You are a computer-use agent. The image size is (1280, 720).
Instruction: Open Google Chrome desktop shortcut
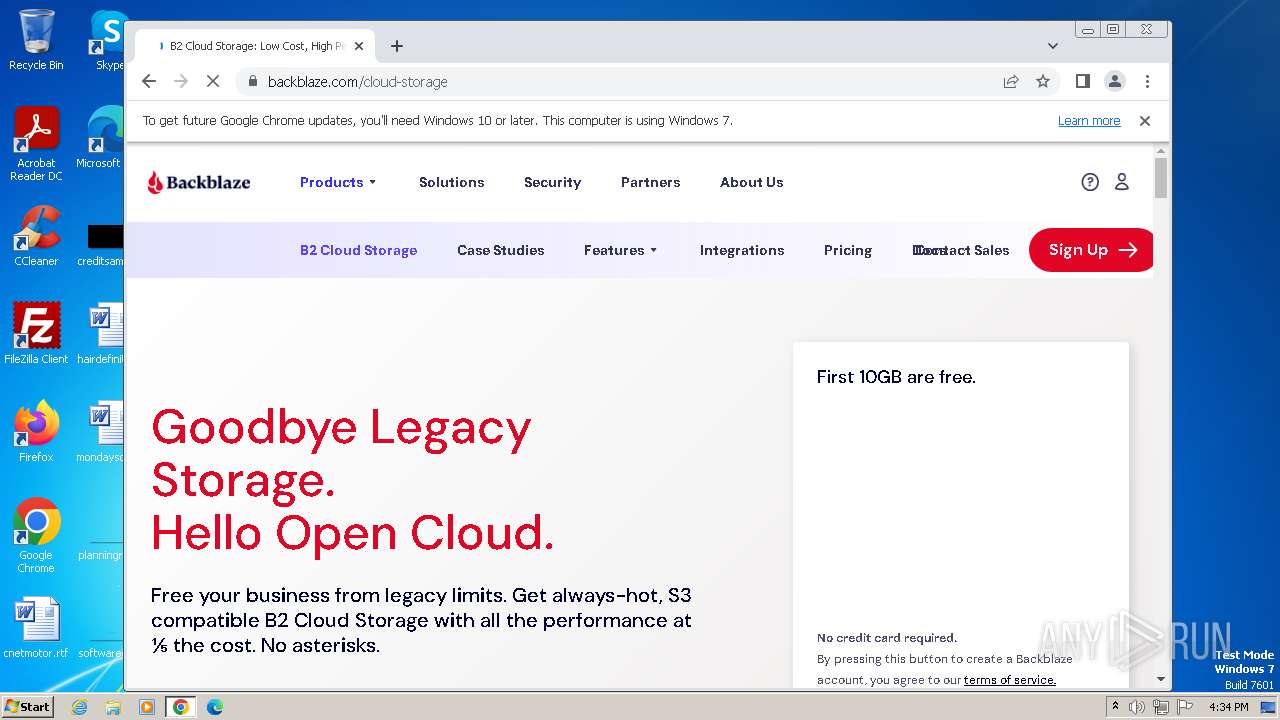(x=36, y=536)
